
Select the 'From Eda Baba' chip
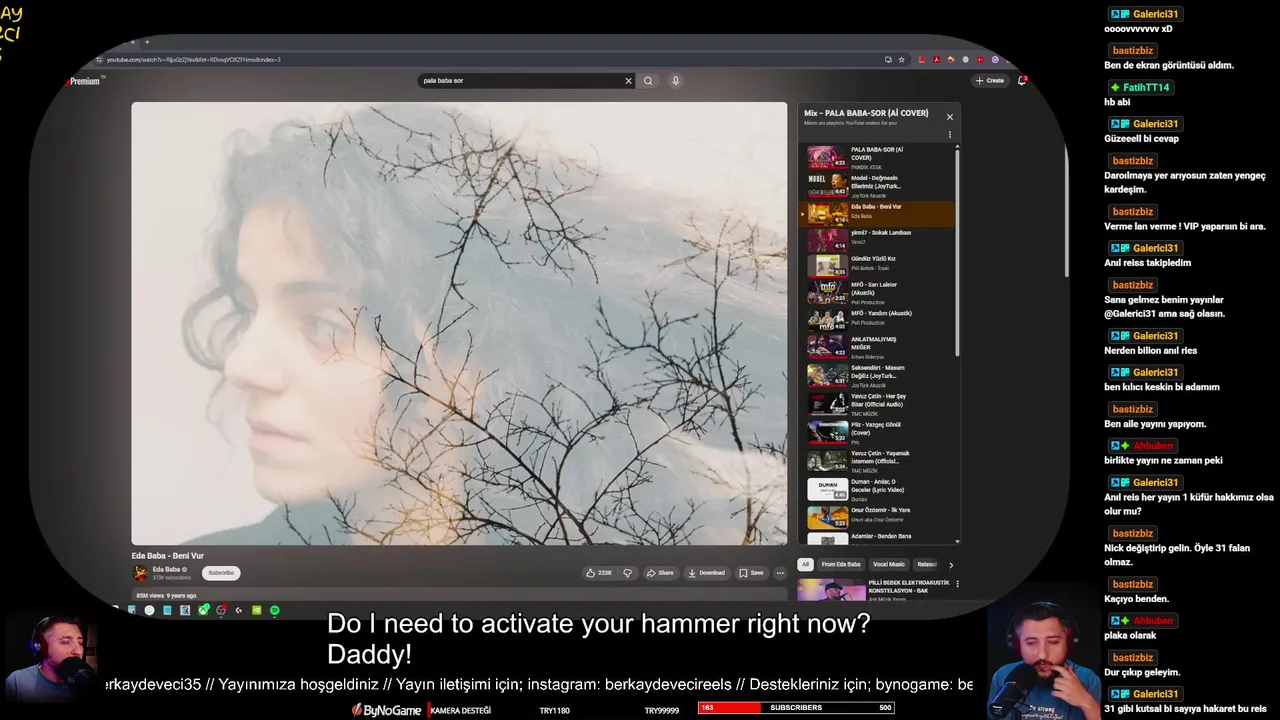coord(841,564)
